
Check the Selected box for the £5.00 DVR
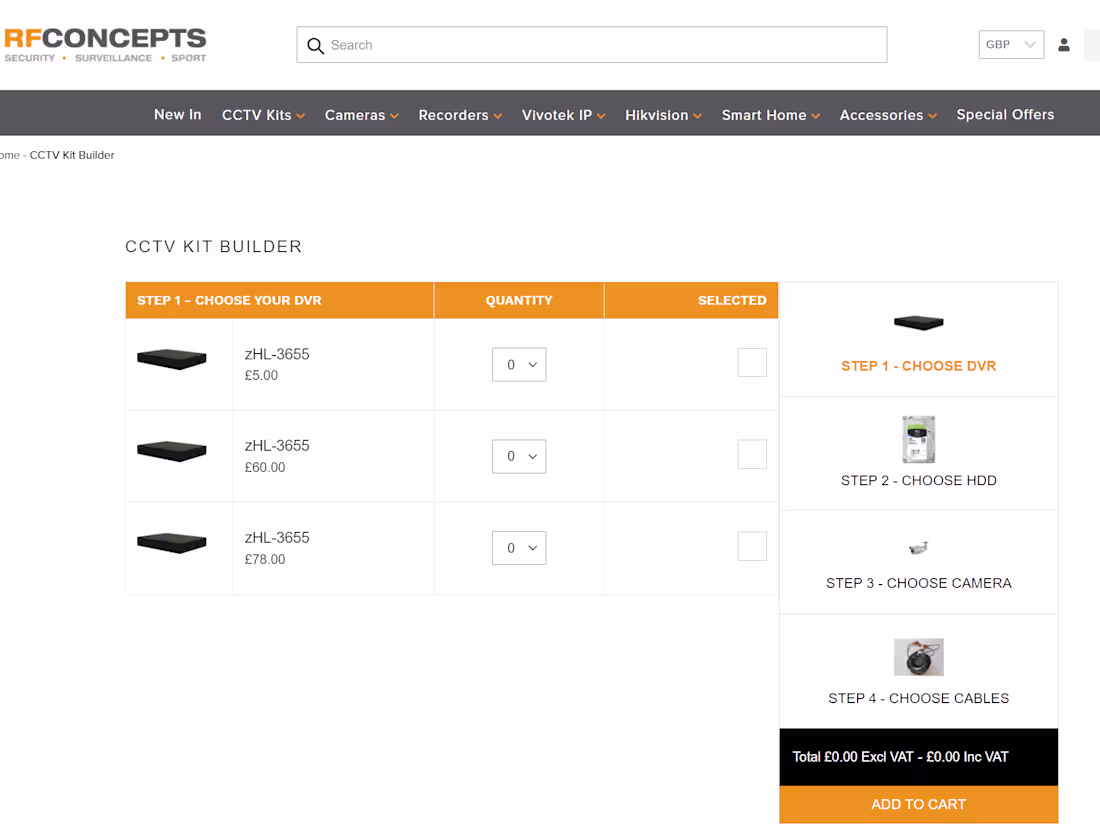[x=752, y=362]
